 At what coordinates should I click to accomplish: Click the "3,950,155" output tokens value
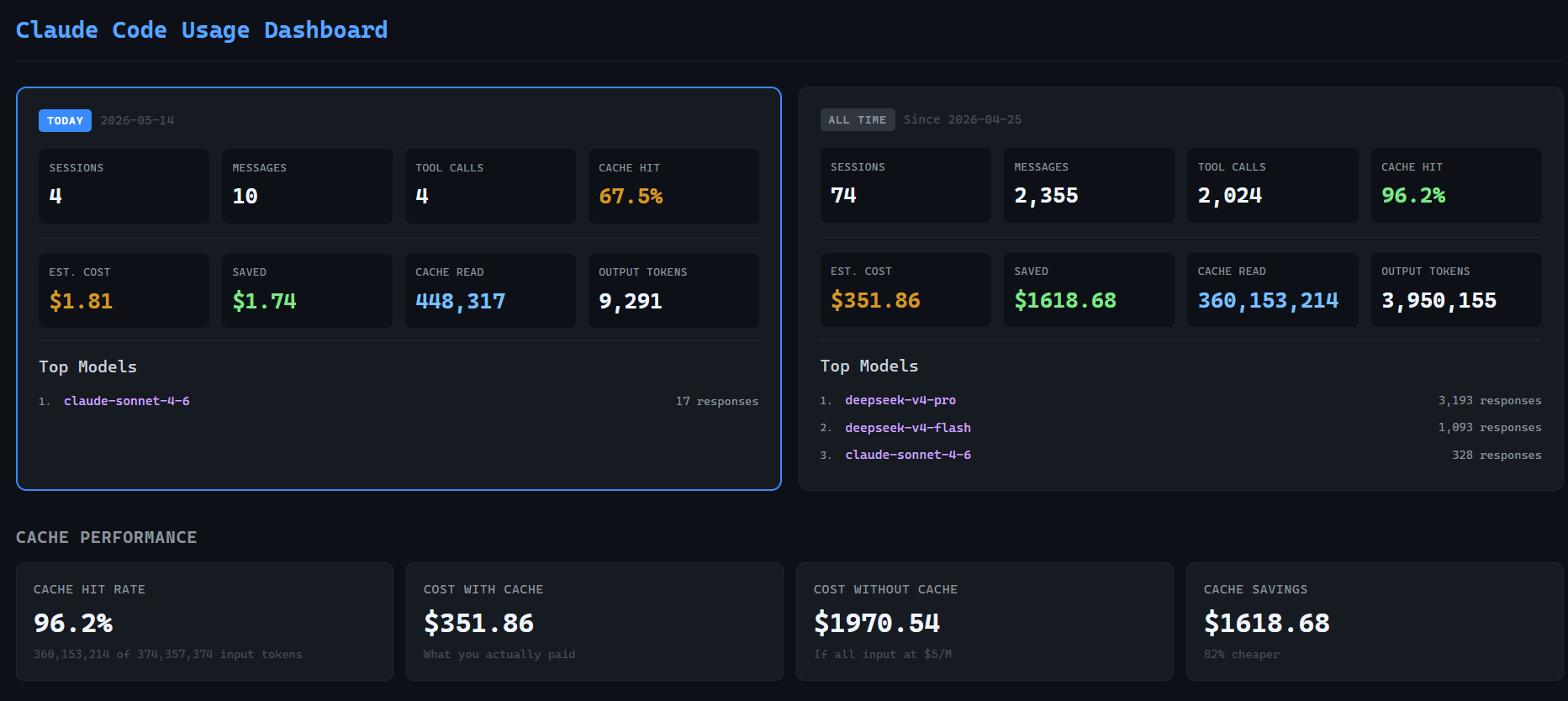coord(1439,300)
